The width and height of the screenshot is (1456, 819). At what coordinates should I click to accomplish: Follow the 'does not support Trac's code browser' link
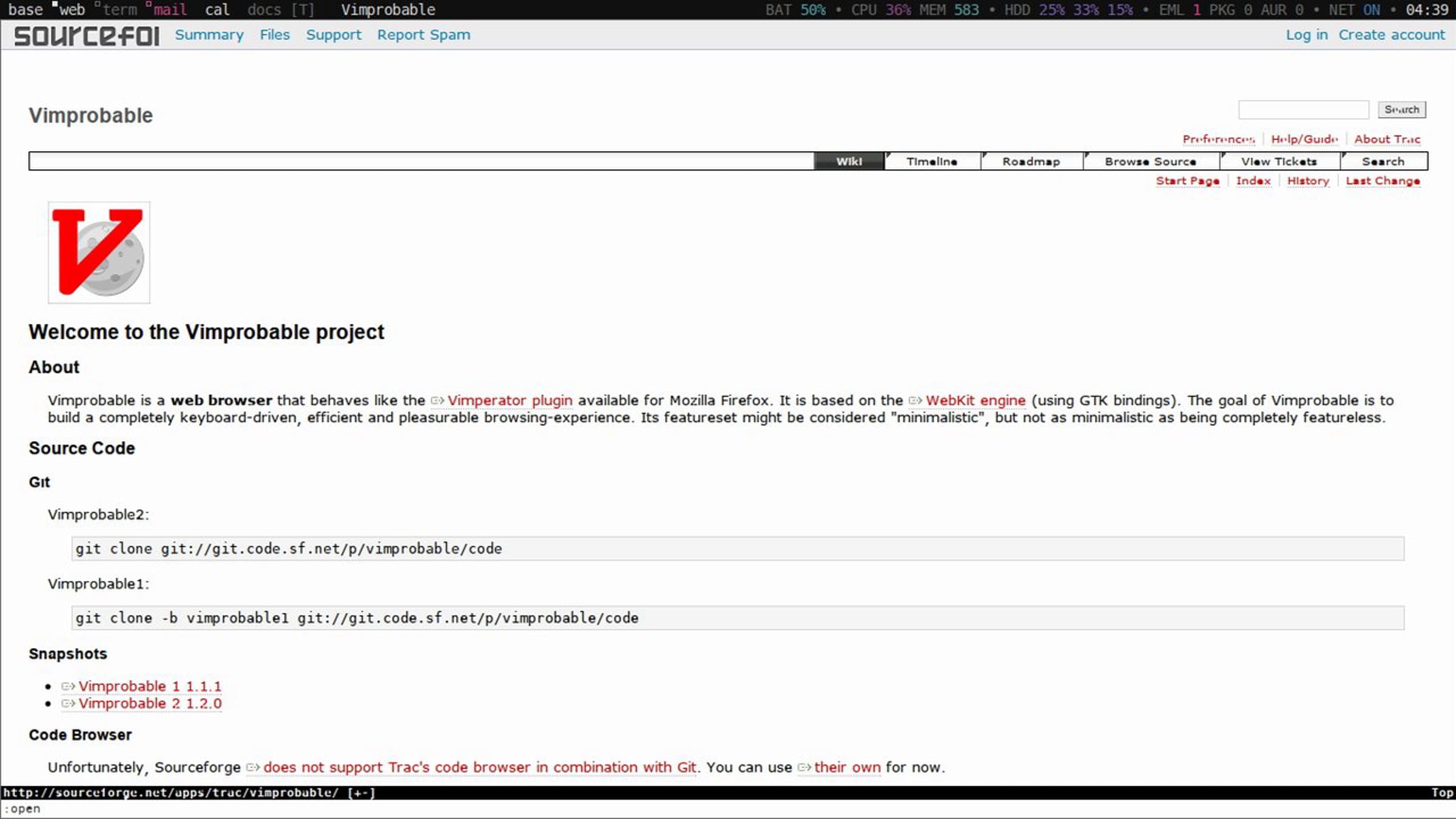[x=480, y=767]
